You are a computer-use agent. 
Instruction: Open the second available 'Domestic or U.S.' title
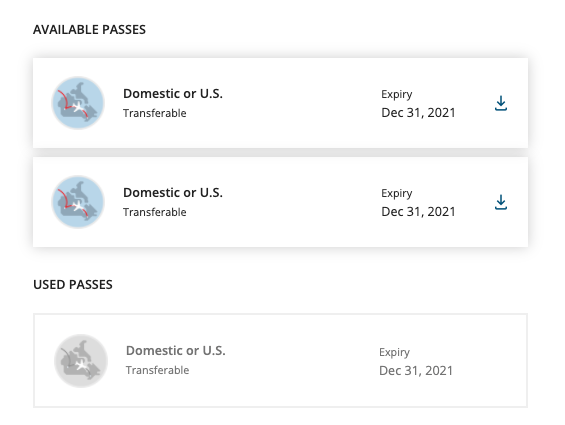(x=173, y=193)
